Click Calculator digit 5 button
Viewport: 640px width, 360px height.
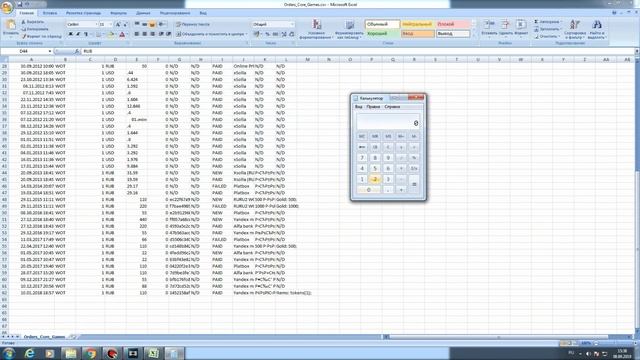click(375, 168)
